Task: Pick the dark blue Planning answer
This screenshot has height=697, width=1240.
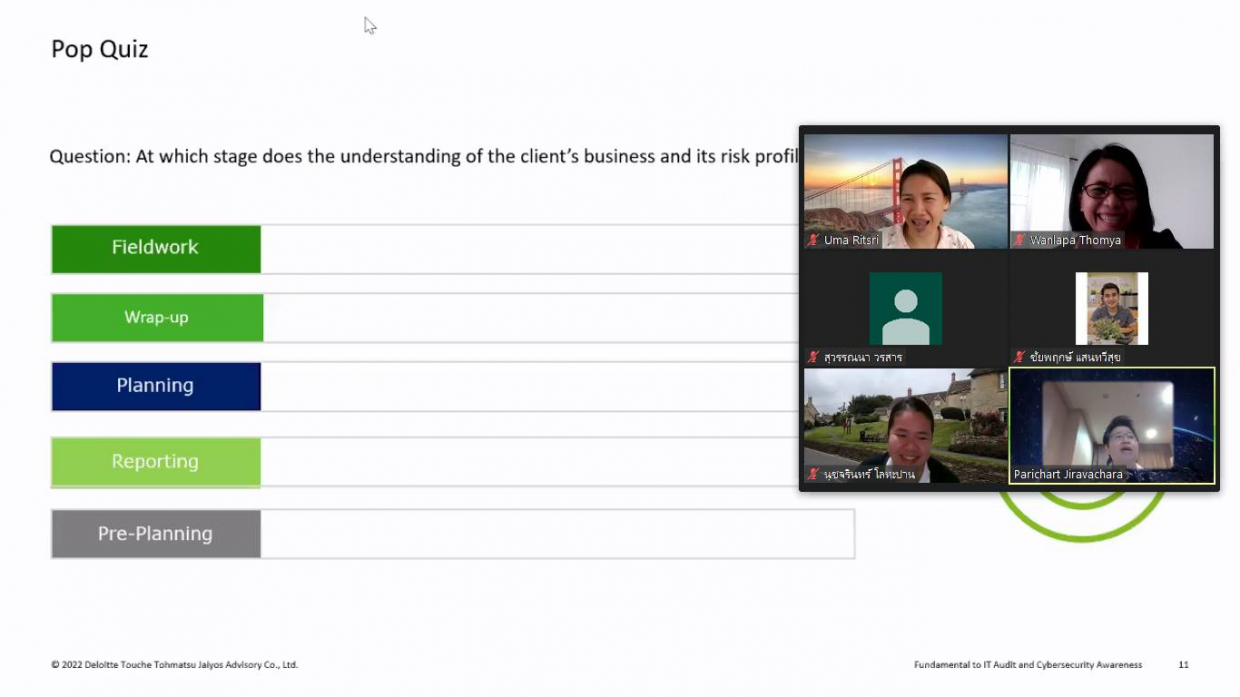Action: point(156,386)
